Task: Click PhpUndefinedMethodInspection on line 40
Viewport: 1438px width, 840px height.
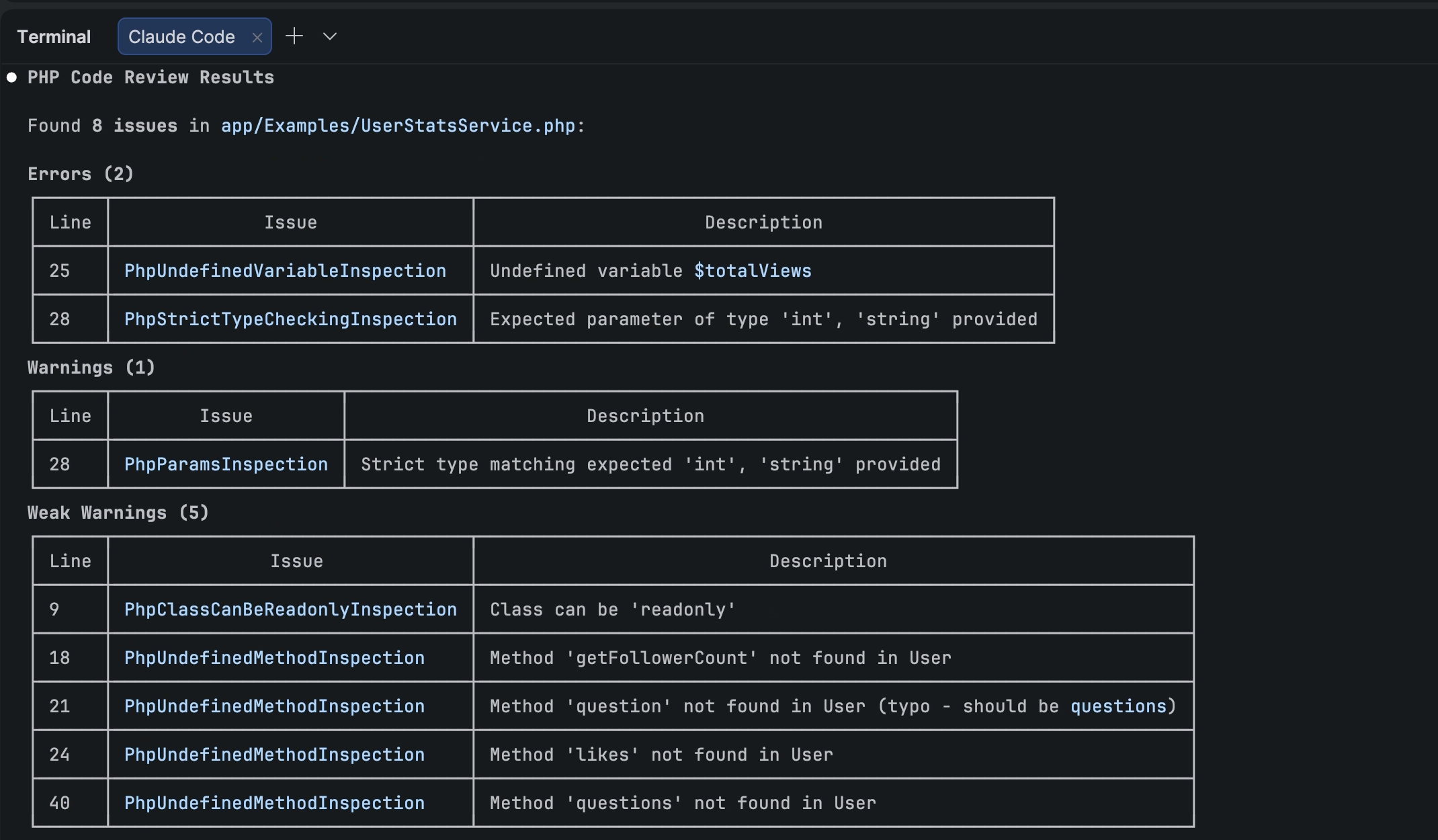Action: point(274,803)
